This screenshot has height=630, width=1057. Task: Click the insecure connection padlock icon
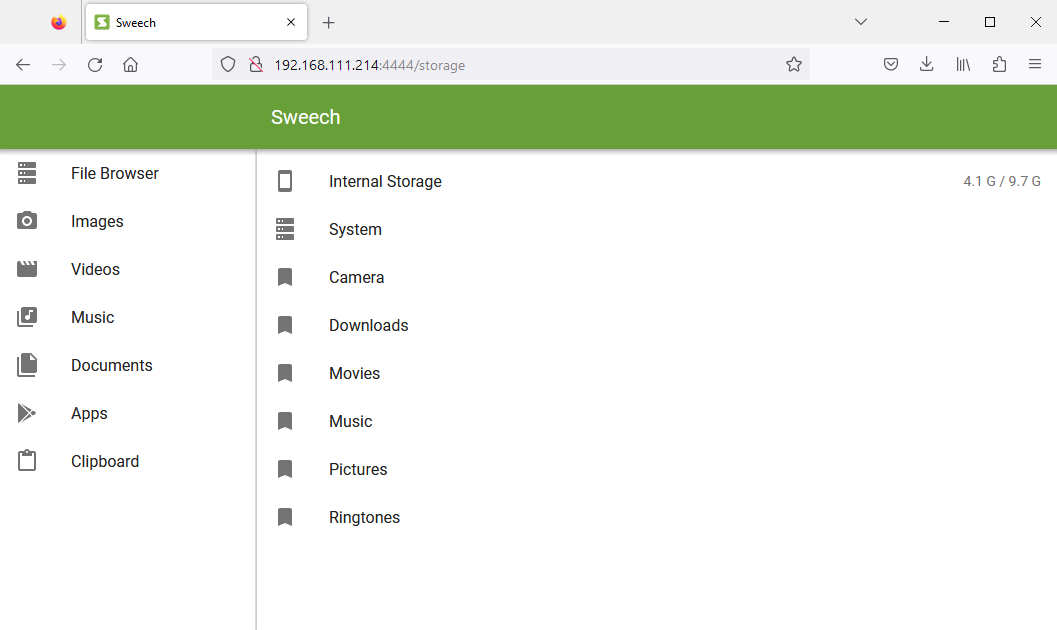pyautogui.click(x=256, y=65)
